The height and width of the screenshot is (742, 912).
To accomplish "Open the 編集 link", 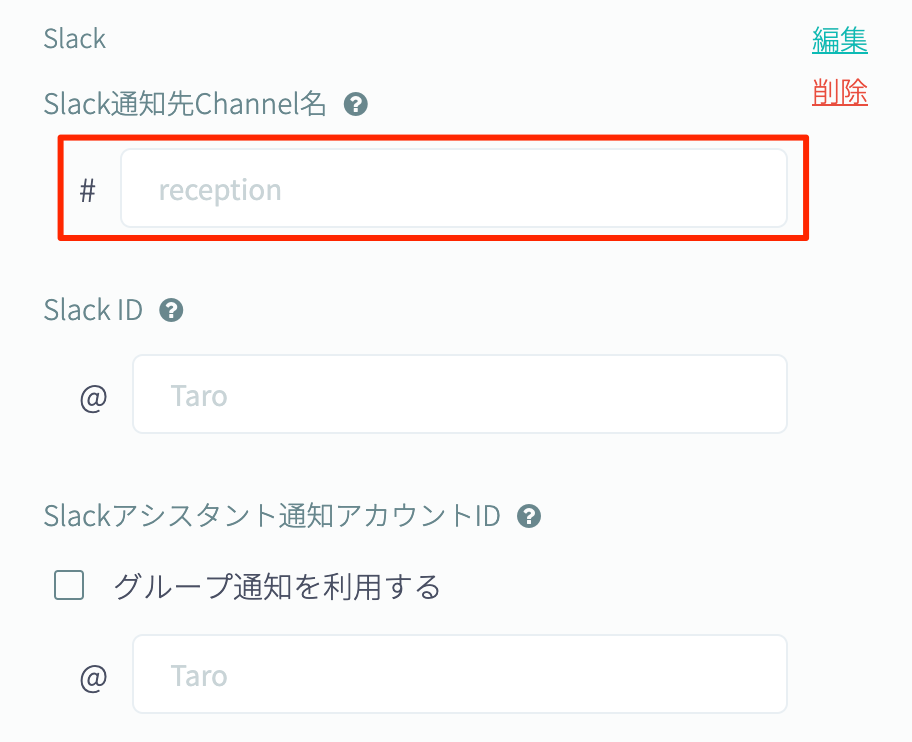I will [x=839, y=41].
